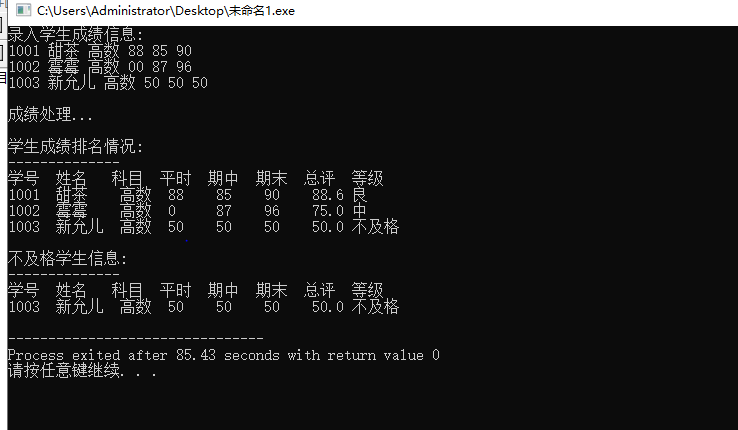Click 科目 header in the ranking table
Image resolution: width=738 pixels, height=430 pixels.
click(x=127, y=178)
